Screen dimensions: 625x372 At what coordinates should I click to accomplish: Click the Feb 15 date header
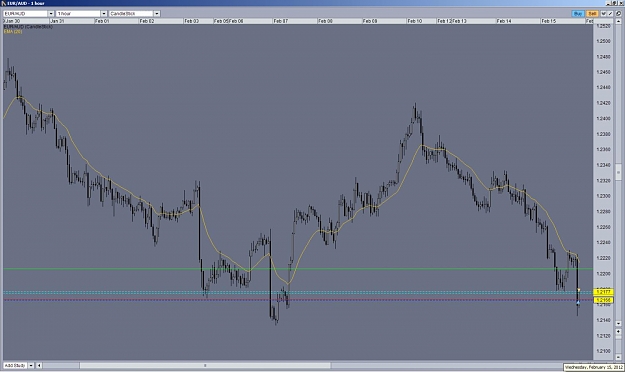[548, 21]
